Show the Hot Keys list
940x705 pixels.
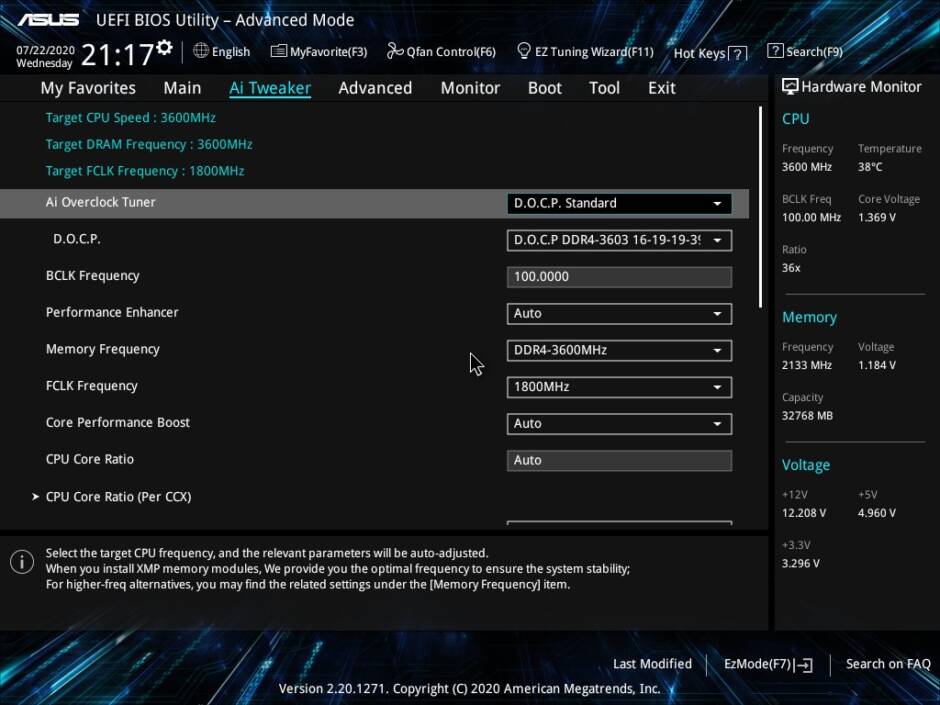[x=710, y=53]
